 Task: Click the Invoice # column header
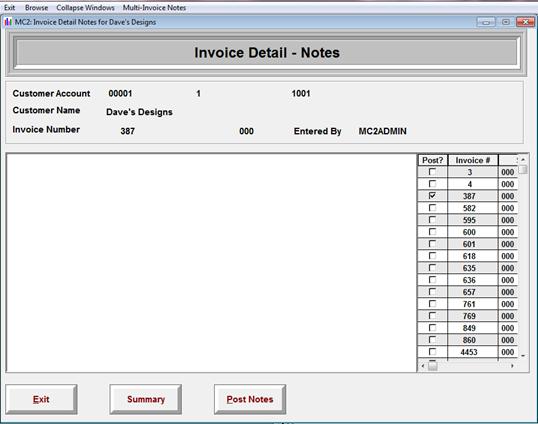pyautogui.click(x=473, y=160)
